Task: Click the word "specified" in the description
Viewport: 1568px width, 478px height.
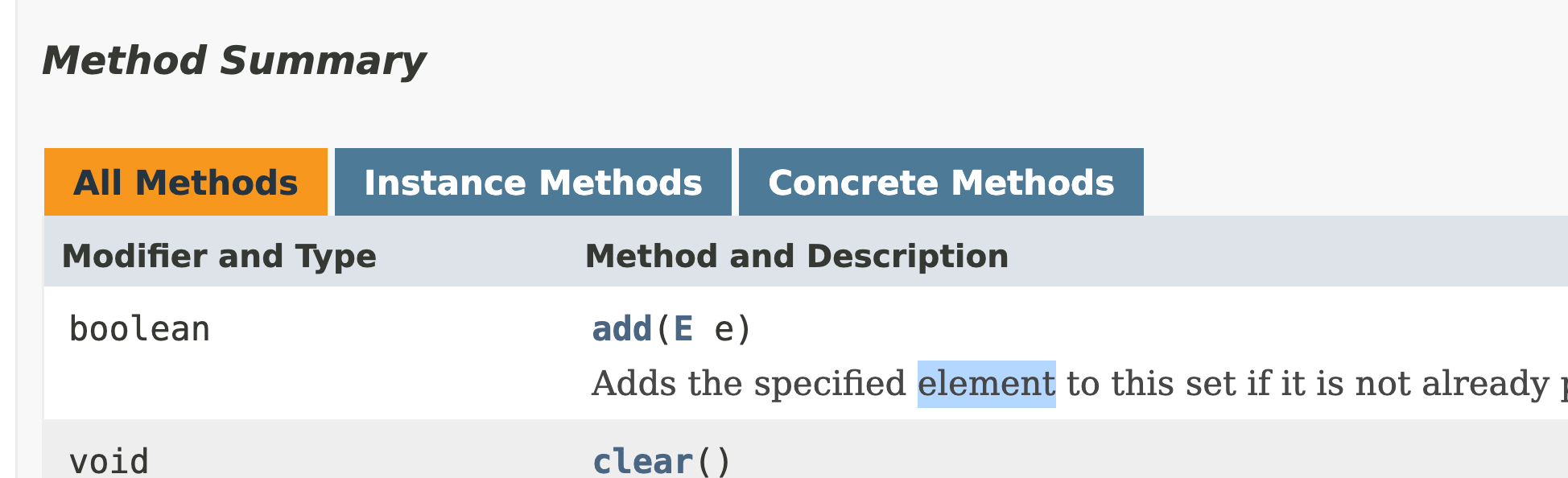Action: tap(830, 384)
